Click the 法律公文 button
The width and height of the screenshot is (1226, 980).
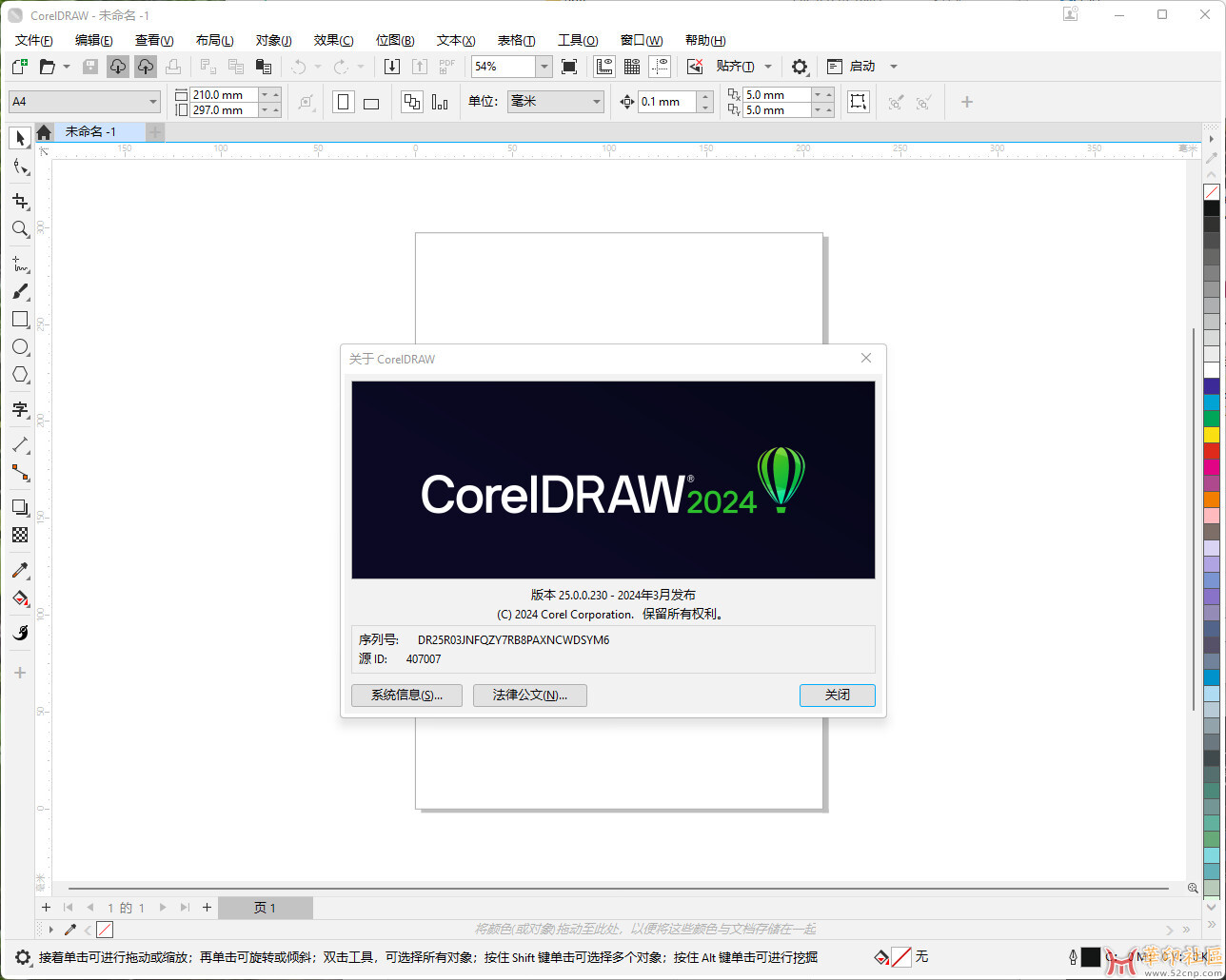tap(529, 696)
